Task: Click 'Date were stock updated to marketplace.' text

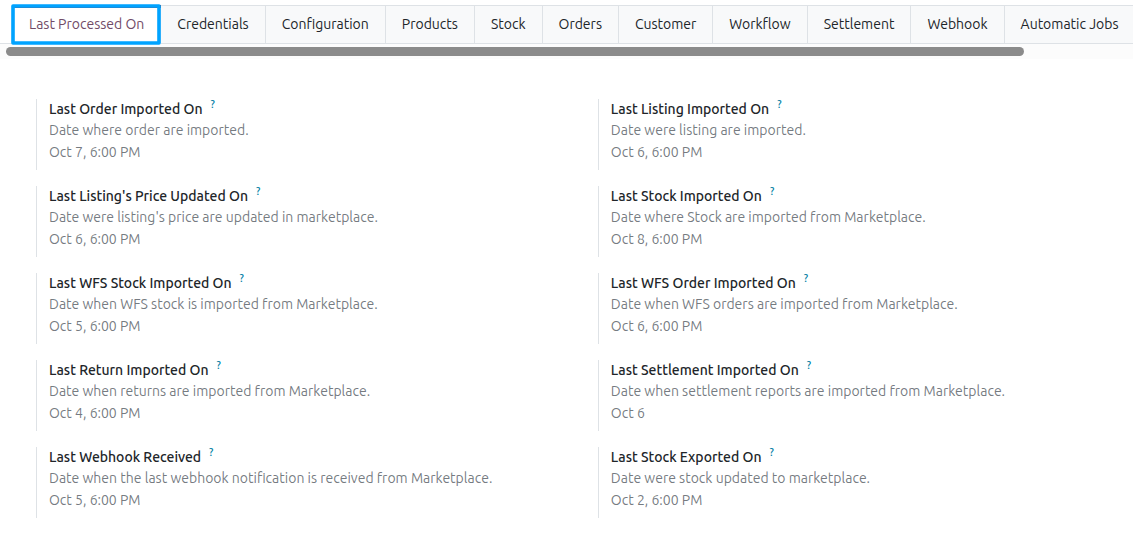Action: coord(741,478)
